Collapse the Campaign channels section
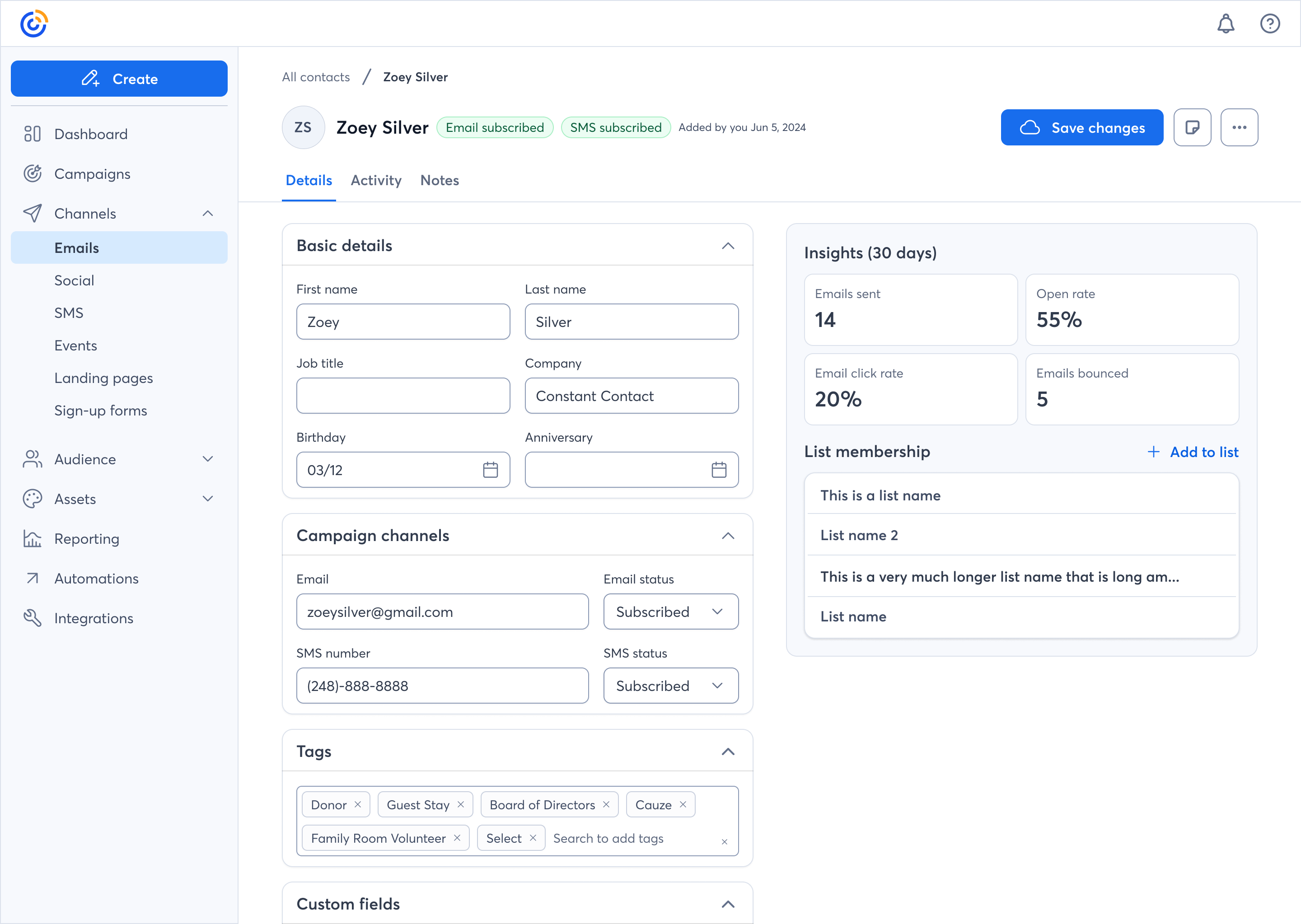Viewport: 1301px width, 924px height. (x=728, y=536)
